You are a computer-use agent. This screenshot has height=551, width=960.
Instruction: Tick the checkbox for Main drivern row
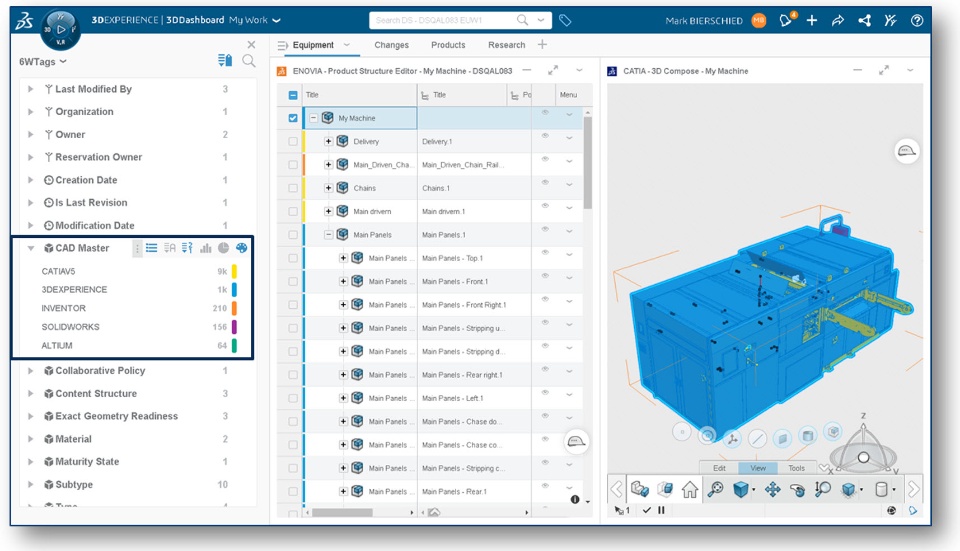pos(293,211)
